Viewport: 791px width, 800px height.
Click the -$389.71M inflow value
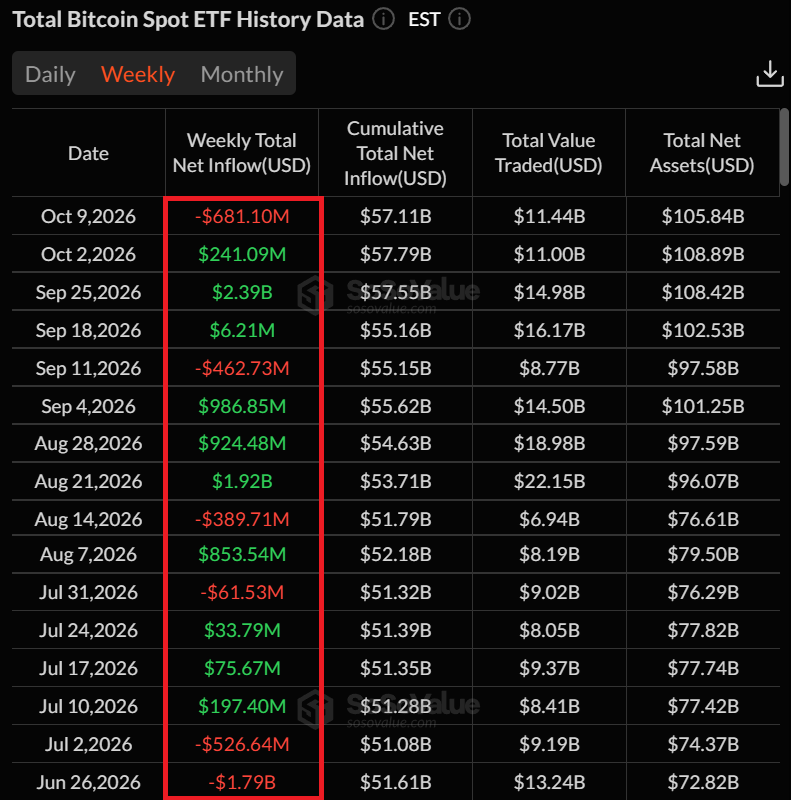click(x=242, y=519)
